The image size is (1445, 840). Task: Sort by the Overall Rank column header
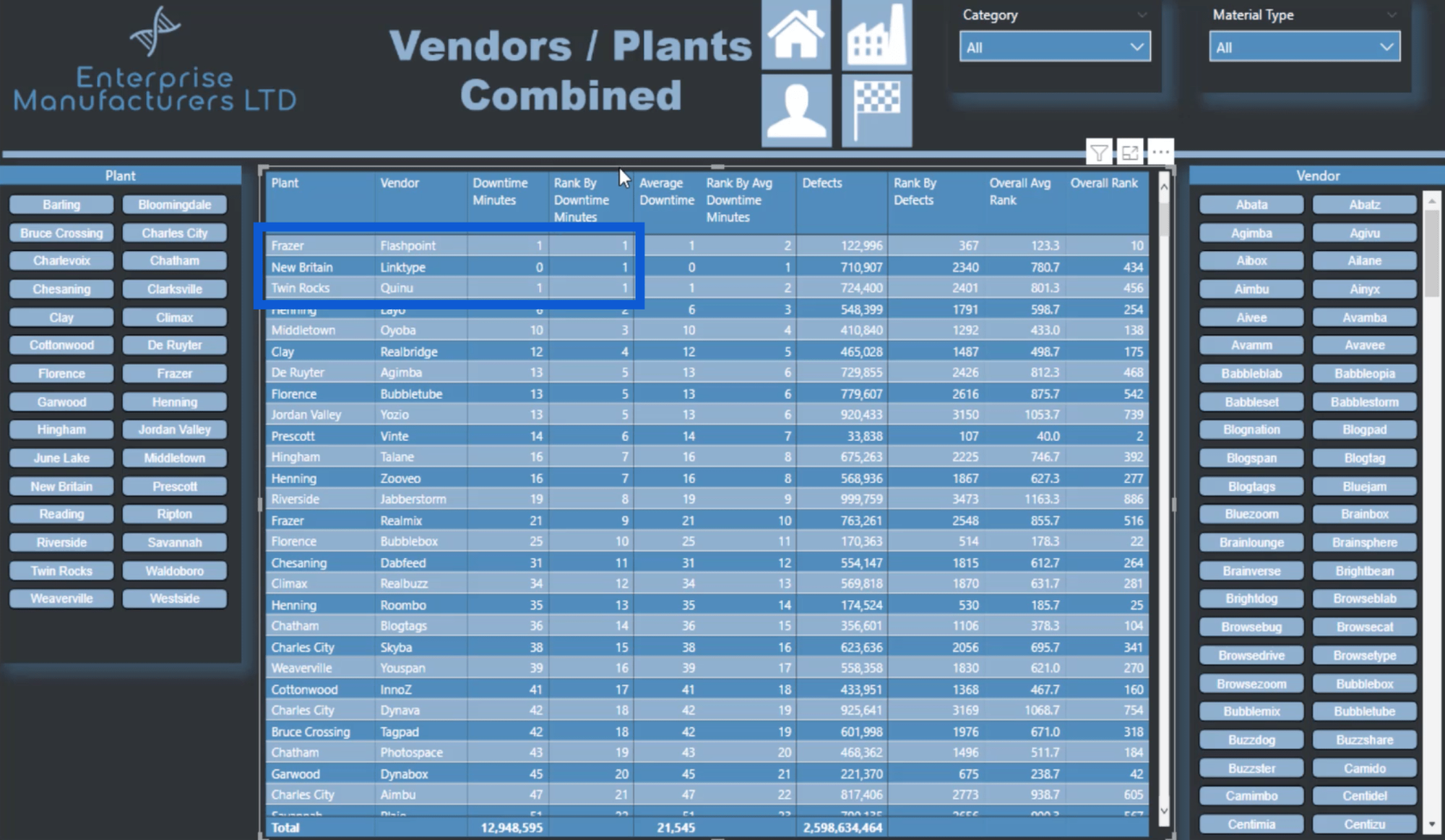[1104, 183]
